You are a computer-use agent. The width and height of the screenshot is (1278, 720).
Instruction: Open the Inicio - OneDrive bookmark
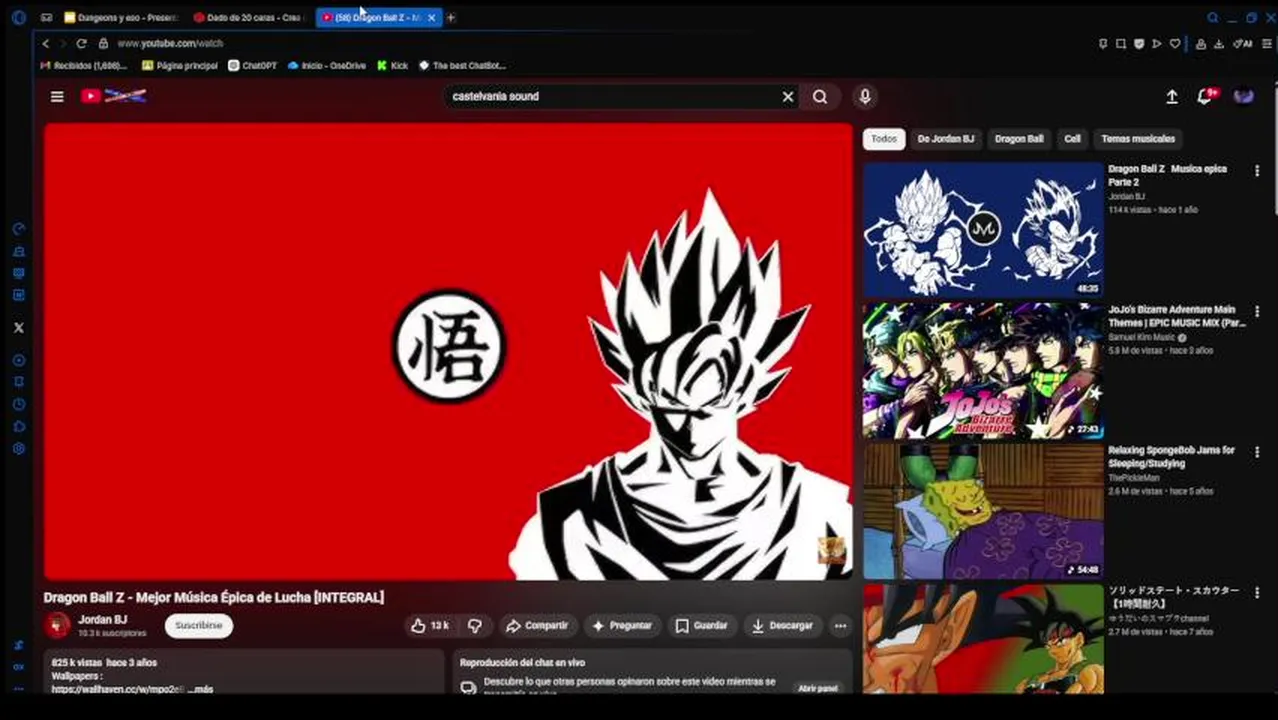(327, 66)
